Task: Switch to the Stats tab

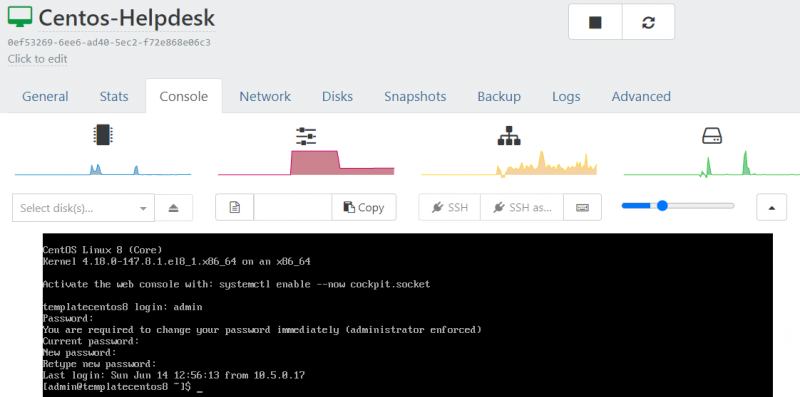Action: [x=114, y=96]
